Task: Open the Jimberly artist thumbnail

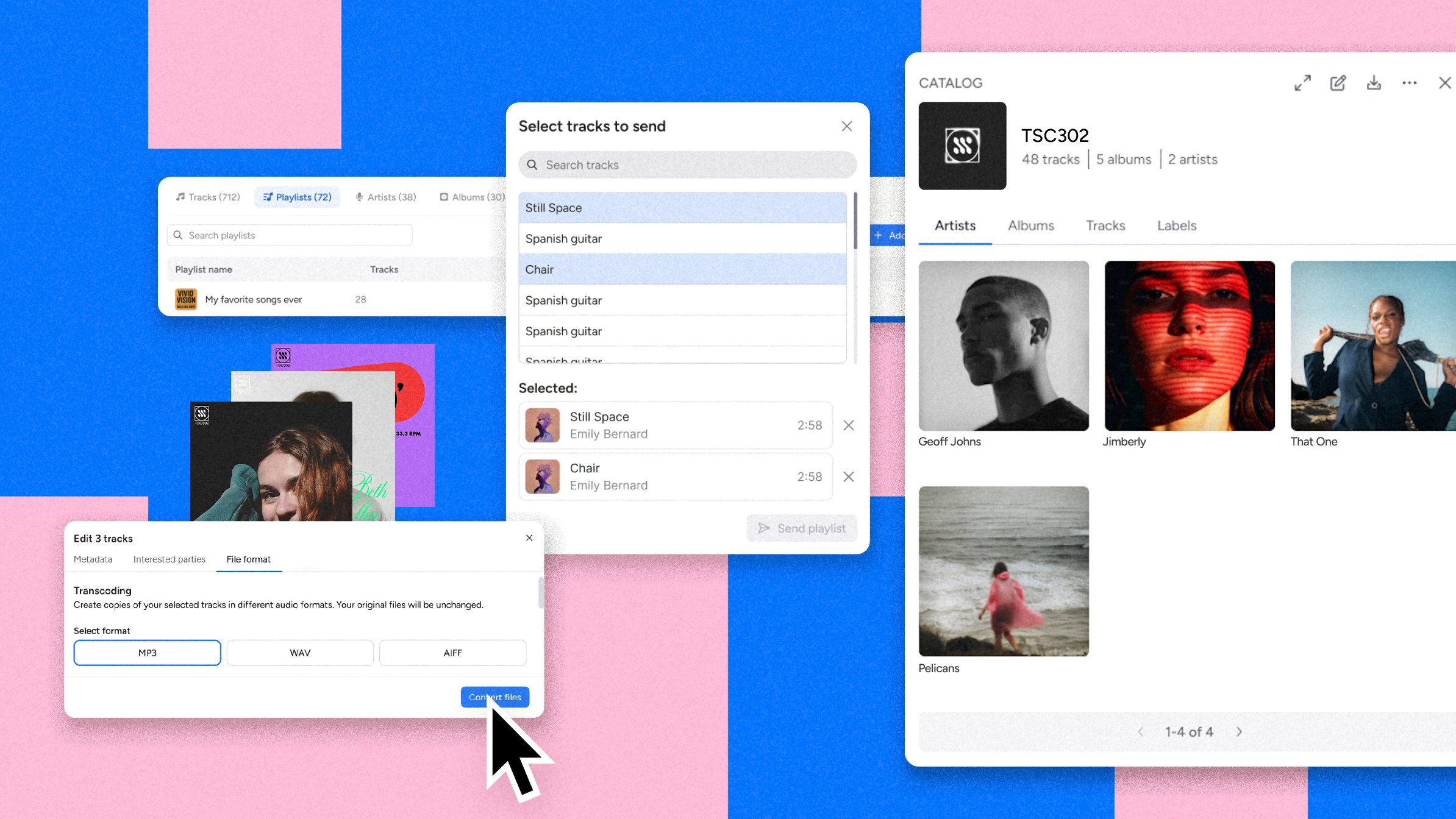Action: (1190, 346)
